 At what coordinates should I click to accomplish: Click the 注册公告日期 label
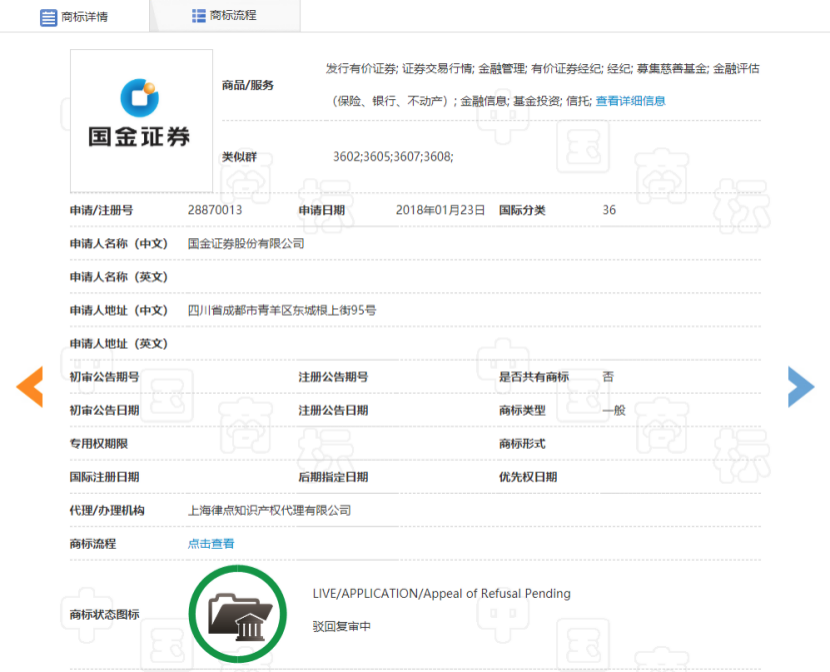pos(333,410)
